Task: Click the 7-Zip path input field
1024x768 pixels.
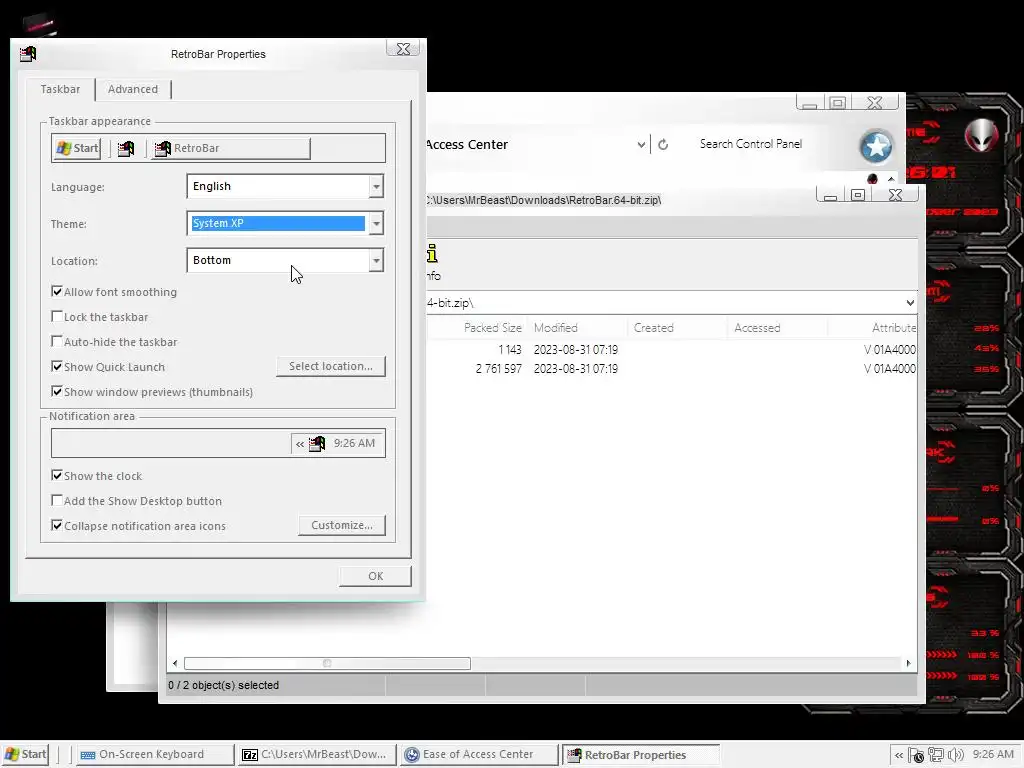Action: pos(665,302)
